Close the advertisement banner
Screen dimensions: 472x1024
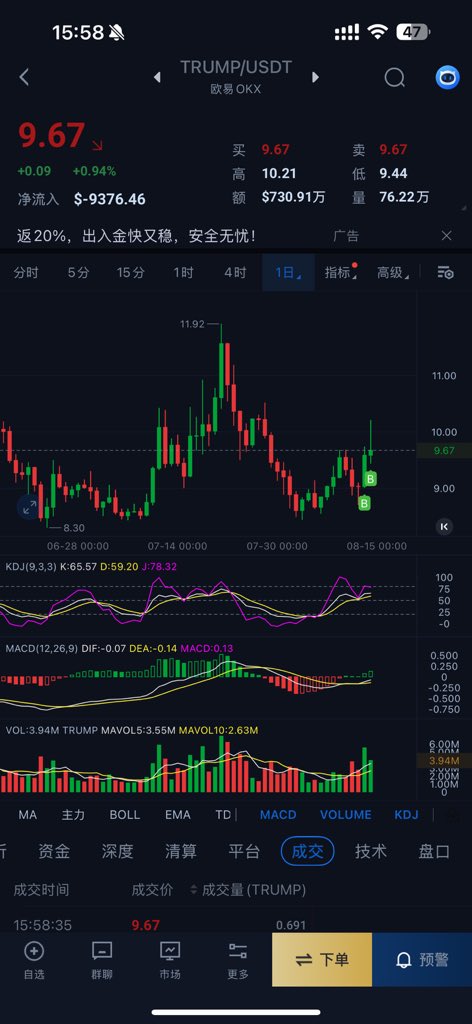(447, 236)
